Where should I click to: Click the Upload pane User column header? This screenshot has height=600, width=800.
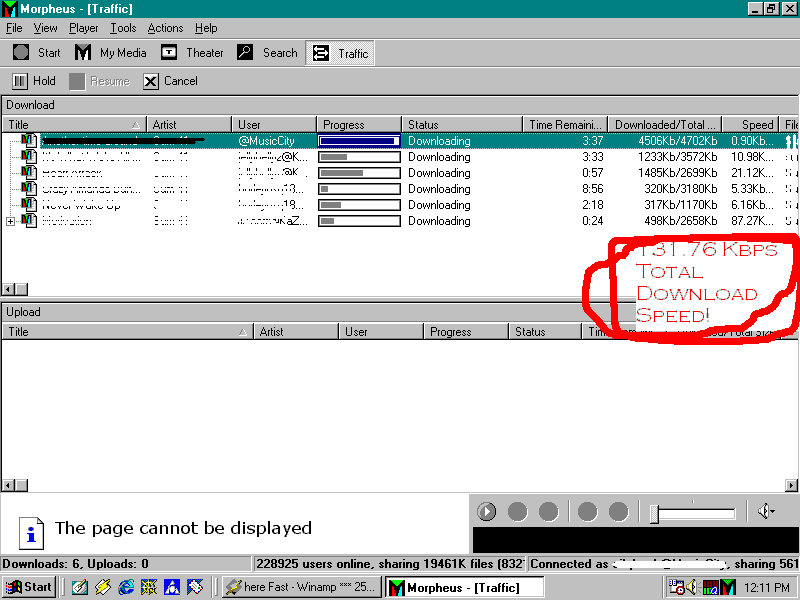[x=382, y=332]
